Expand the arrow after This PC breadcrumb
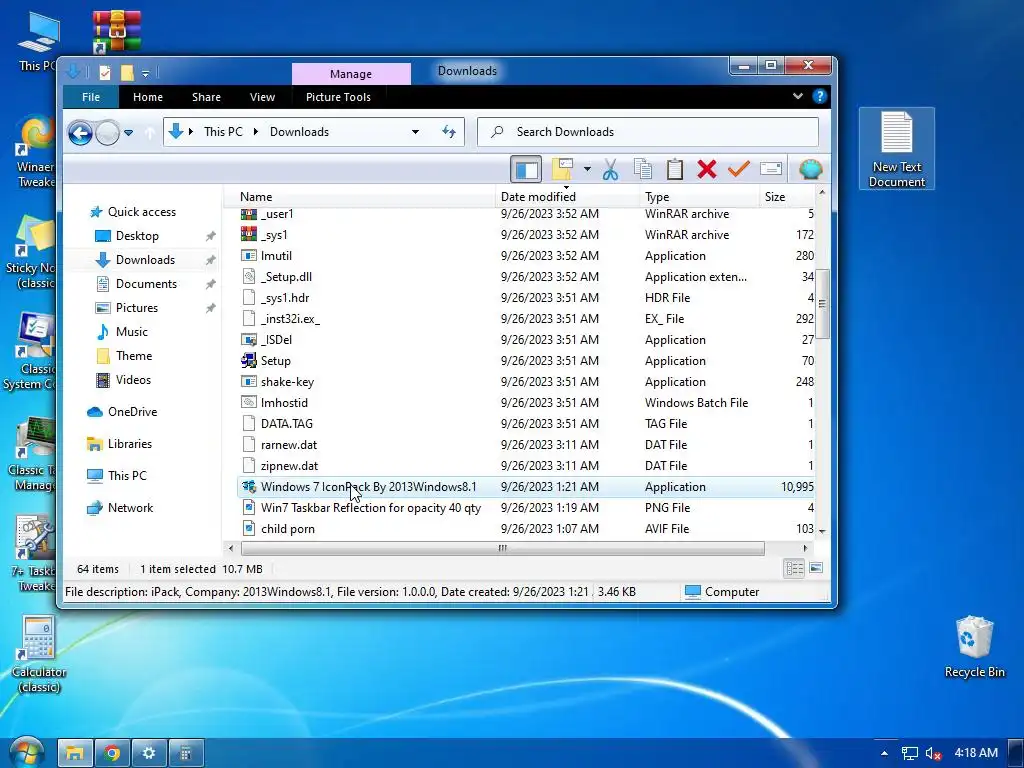The width and height of the screenshot is (1024, 768). (x=256, y=132)
